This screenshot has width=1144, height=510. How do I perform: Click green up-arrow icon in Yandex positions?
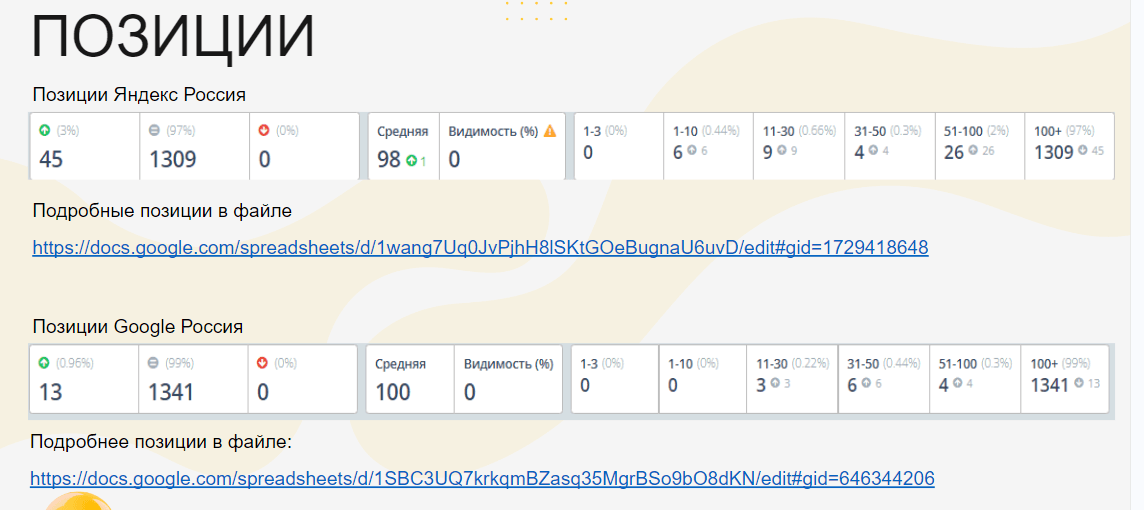tap(44, 131)
